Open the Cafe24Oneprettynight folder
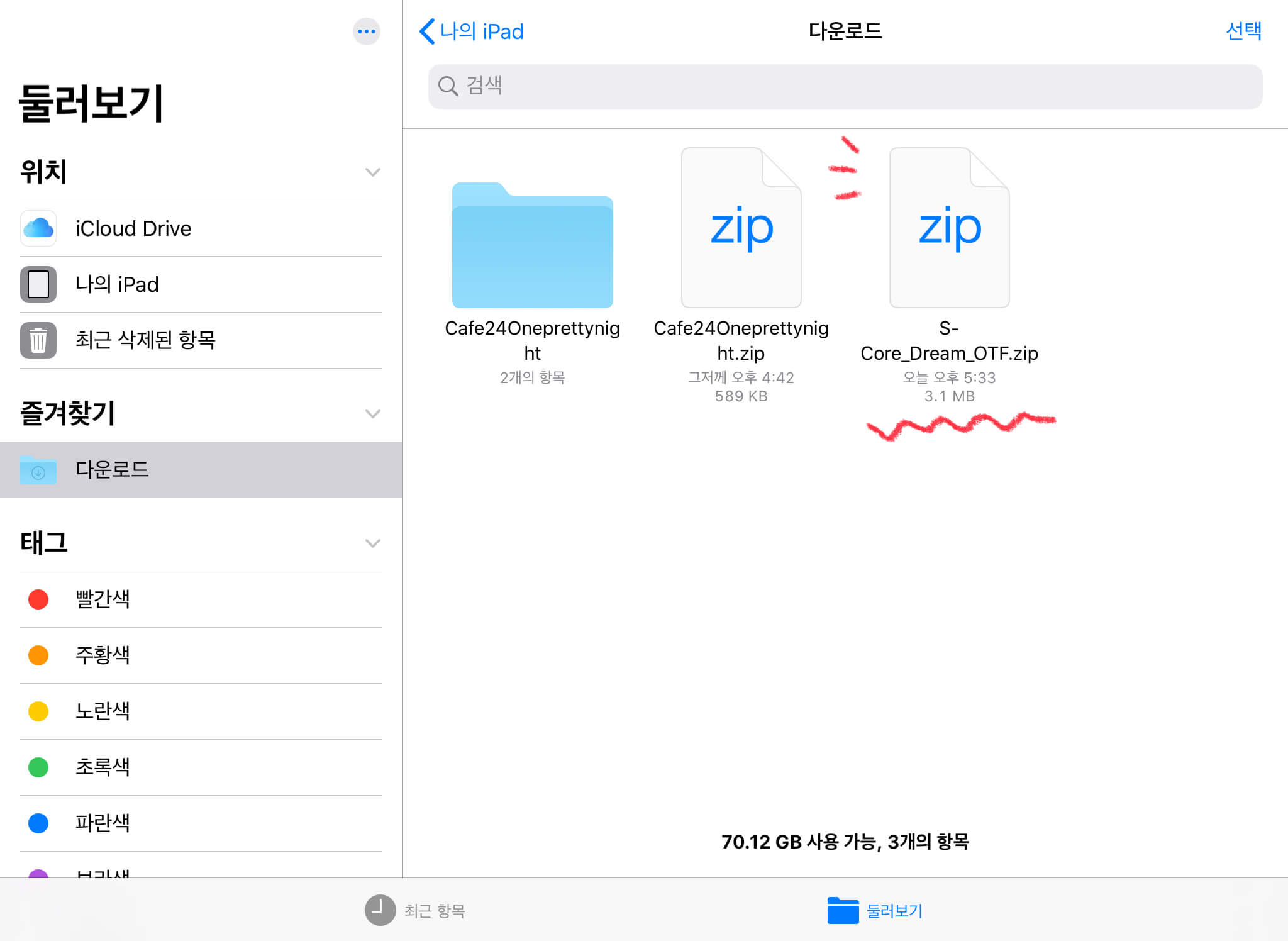This screenshot has width=1288, height=941. [x=532, y=245]
